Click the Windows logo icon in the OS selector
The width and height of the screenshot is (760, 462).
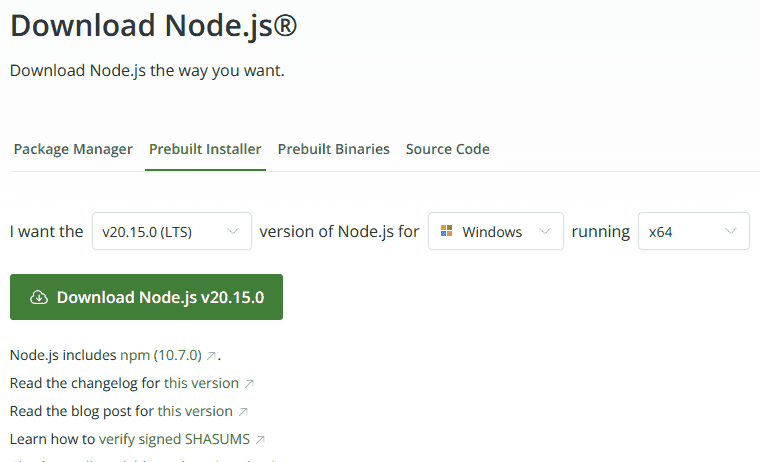[x=446, y=231]
